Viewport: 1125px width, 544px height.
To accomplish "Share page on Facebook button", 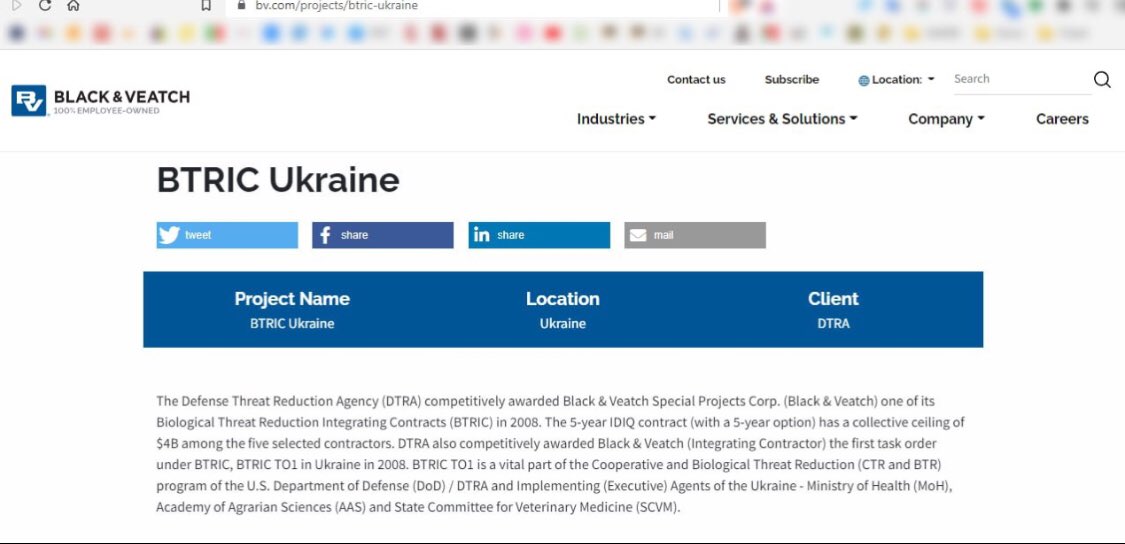I will coord(382,235).
